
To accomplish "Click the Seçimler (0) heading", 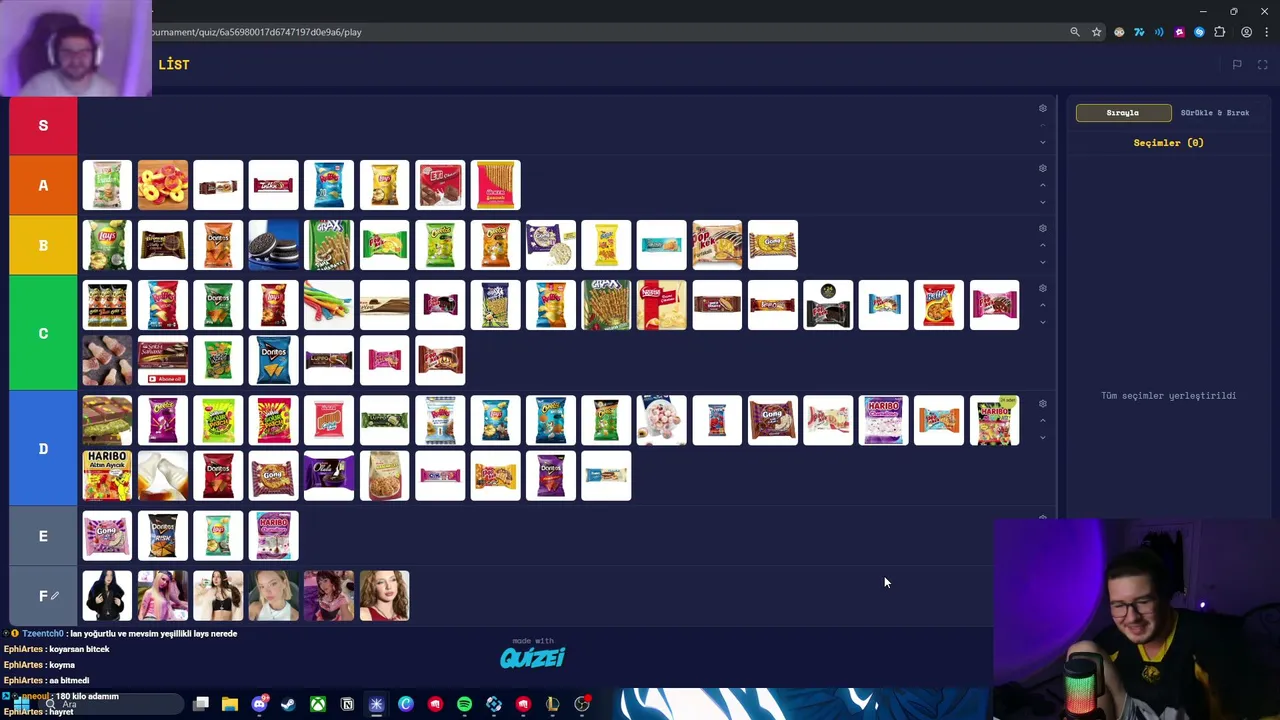I will click(x=1168, y=143).
